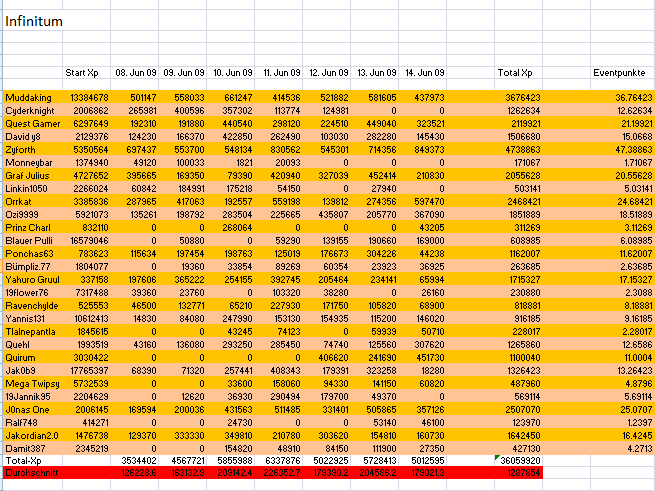The height and width of the screenshot is (491, 655).
Task: Select the 19Jannik95 name cell
Action: (33, 396)
